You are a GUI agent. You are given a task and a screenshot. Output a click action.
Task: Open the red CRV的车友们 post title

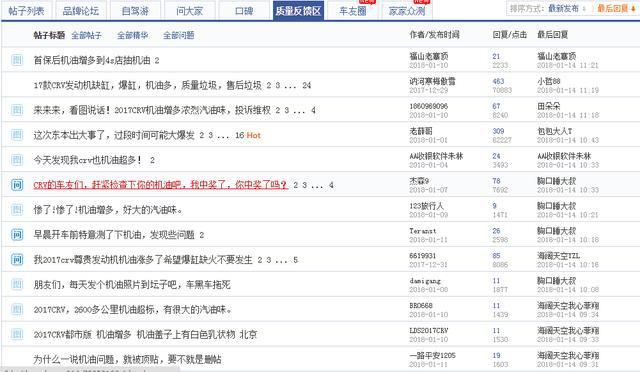(x=160, y=185)
